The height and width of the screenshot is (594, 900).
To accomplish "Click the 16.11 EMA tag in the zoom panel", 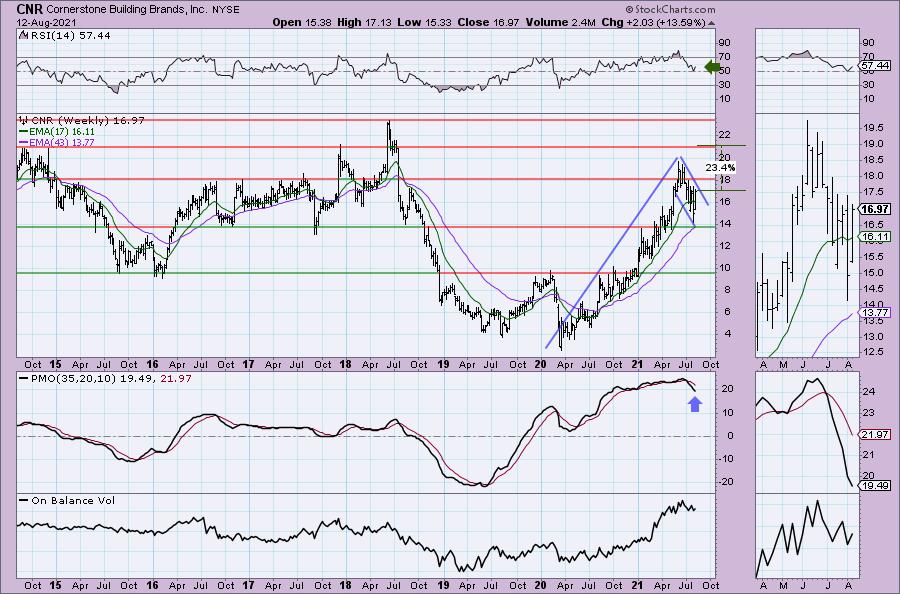I will point(875,236).
